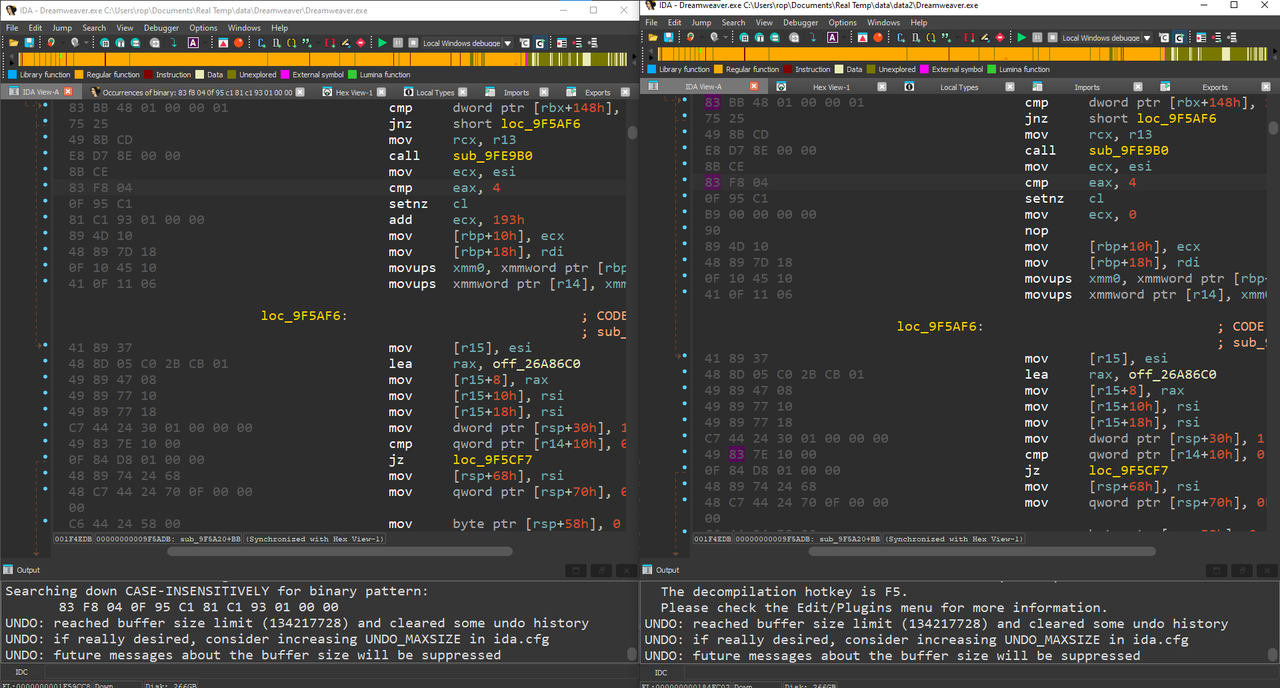Click the Jump back arrow icon in right toolbar
The image size is (1280, 688).
click(690, 37)
